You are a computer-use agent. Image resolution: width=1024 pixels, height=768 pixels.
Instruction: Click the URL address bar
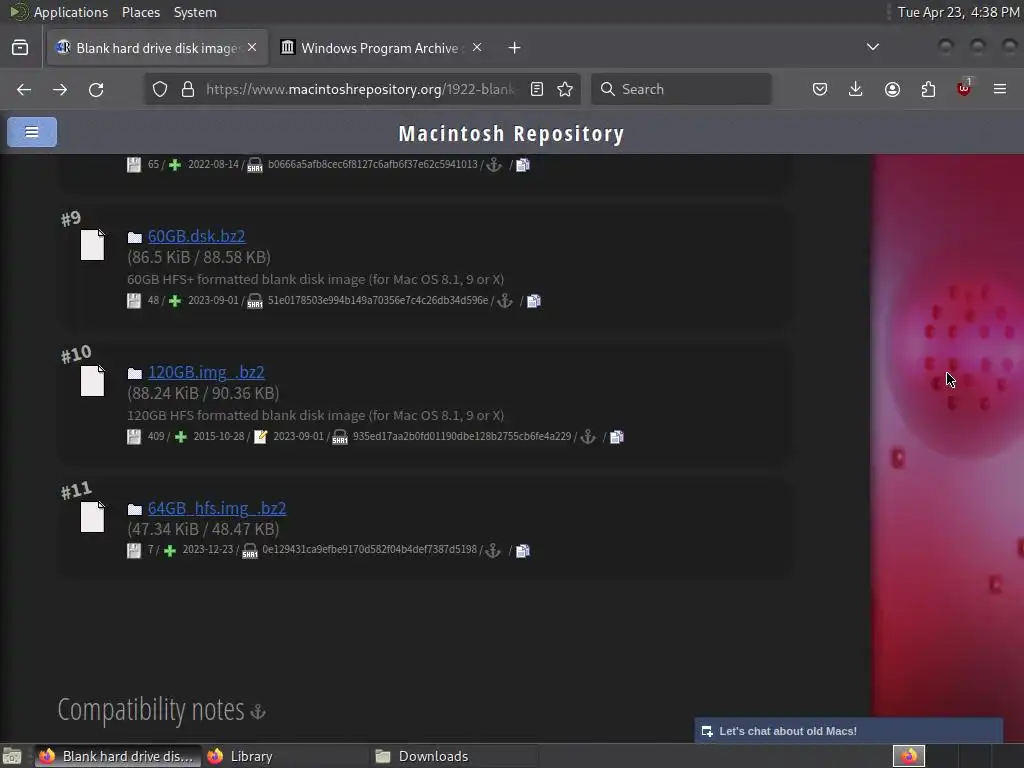360,89
